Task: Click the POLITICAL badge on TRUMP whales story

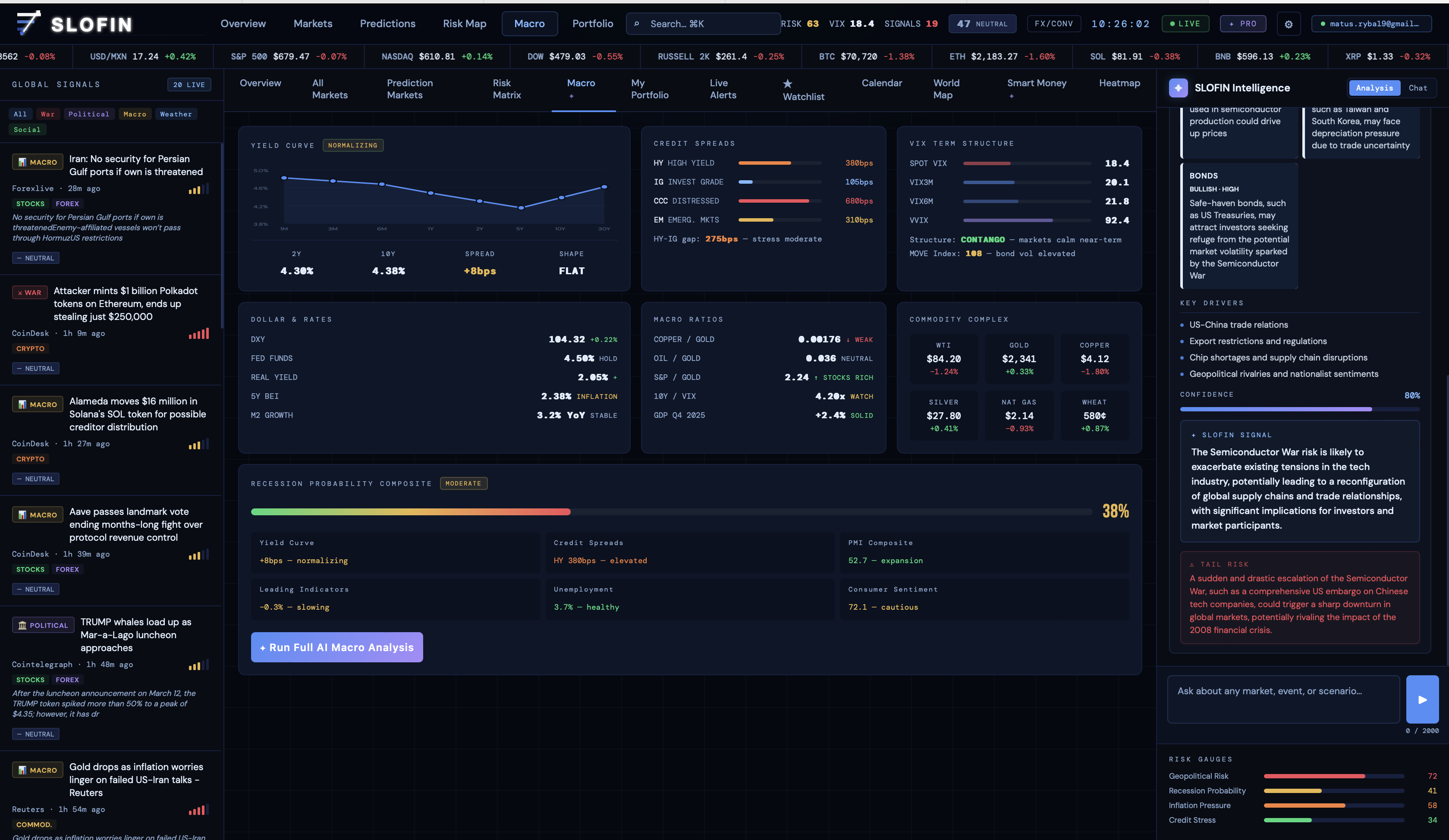Action: coord(43,625)
